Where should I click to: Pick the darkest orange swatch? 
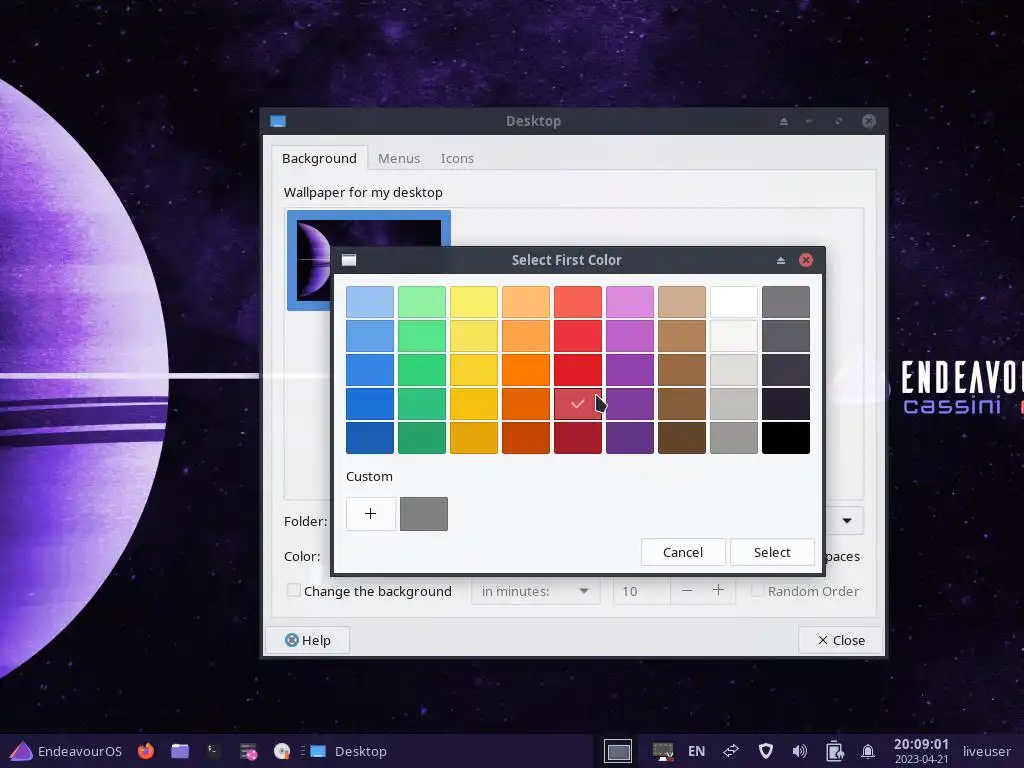[x=526, y=438]
